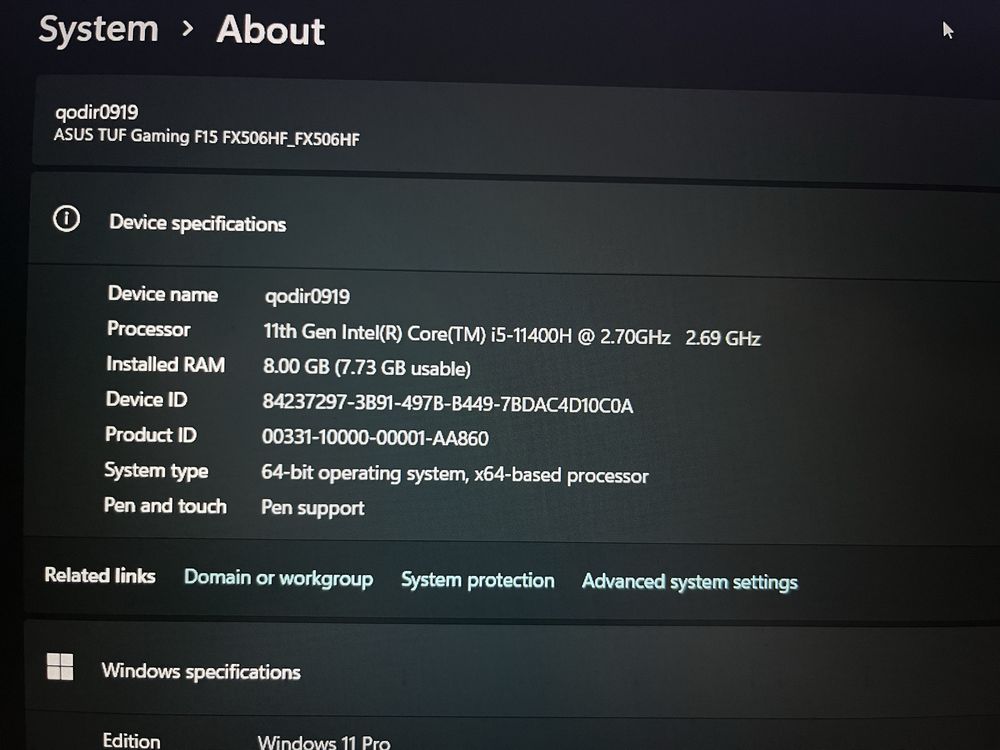Click the Device name label
This screenshot has height=750, width=1000.
(163, 294)
